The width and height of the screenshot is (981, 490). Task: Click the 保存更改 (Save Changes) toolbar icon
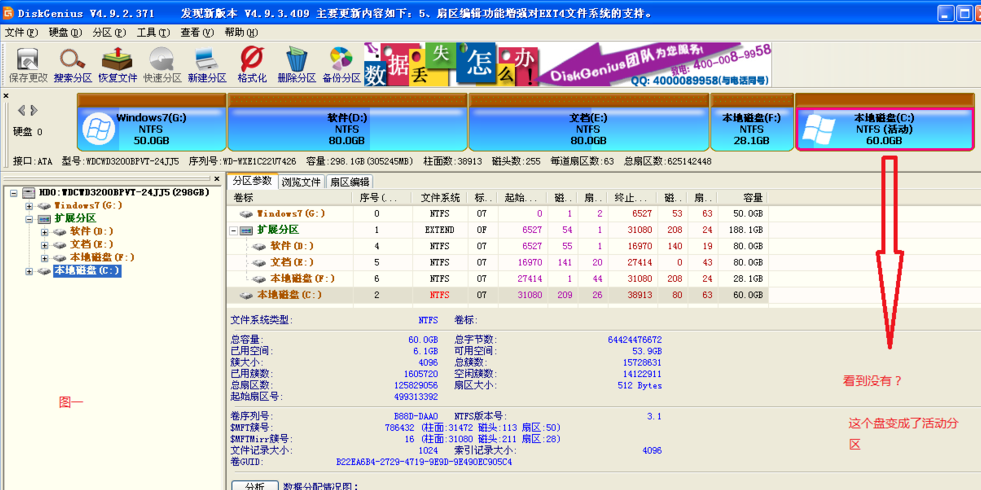pyautogui.click(x=27, y=63)
